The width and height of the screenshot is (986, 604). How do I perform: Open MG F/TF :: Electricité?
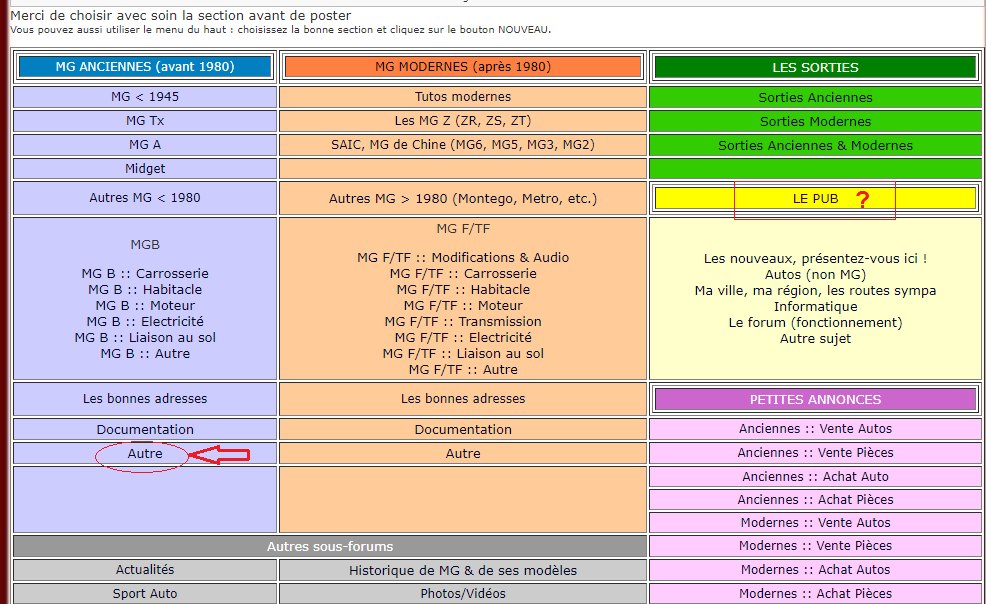pos(463,338)
